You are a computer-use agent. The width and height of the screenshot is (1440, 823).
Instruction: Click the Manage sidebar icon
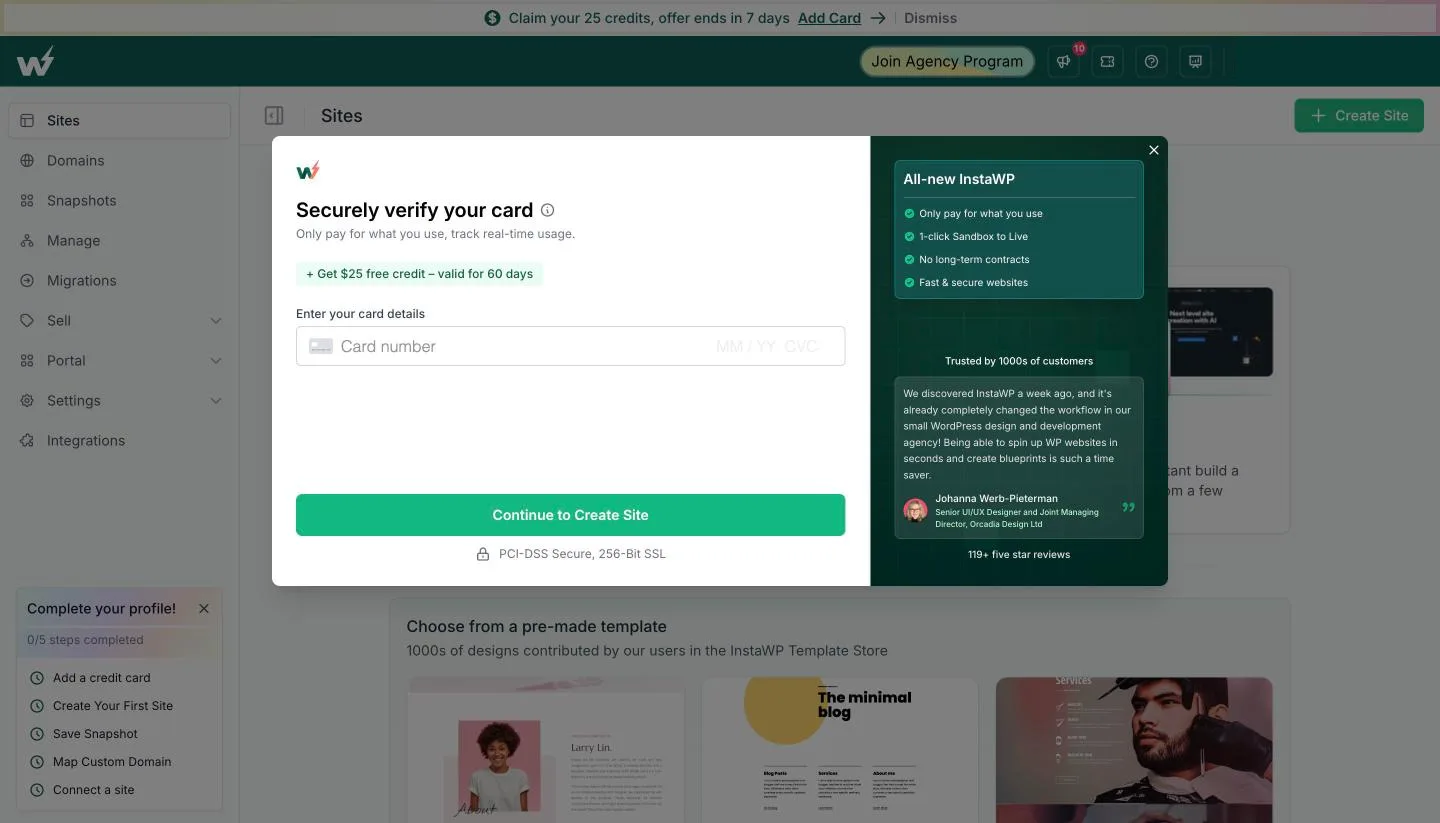27,241
